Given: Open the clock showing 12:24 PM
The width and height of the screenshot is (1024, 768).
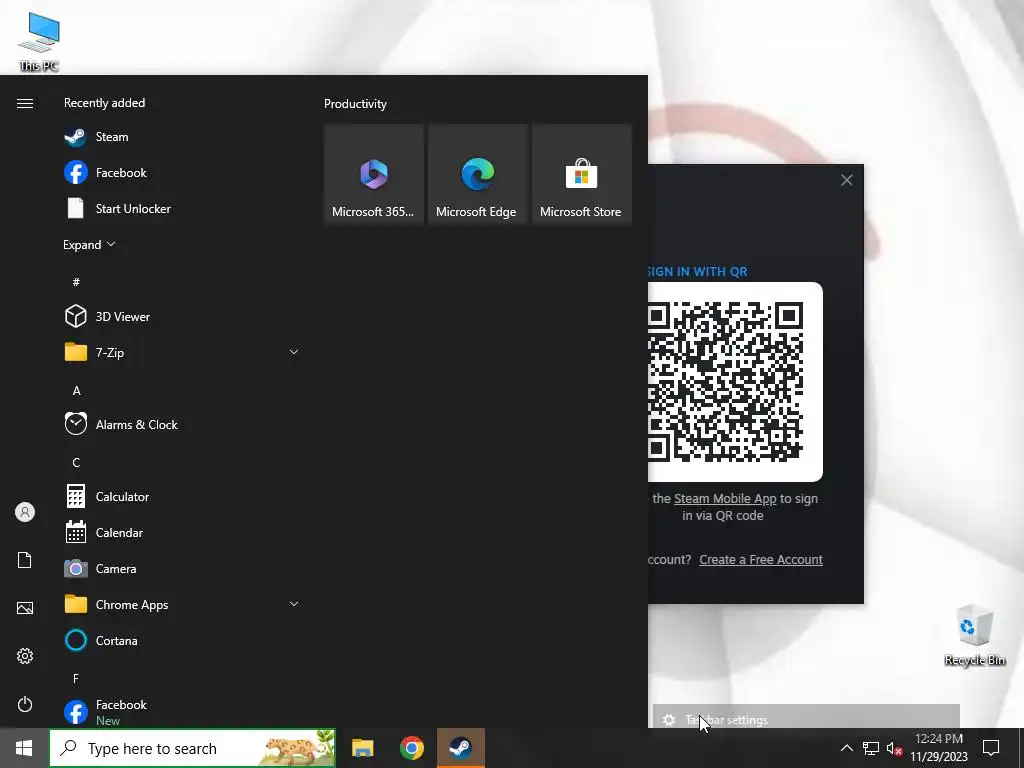Looking at the screenshot, I should point(939,748).
